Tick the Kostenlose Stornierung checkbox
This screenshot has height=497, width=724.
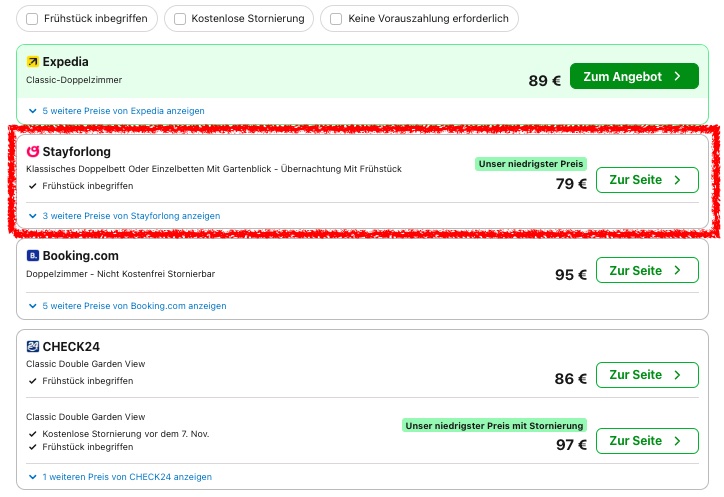180,19
